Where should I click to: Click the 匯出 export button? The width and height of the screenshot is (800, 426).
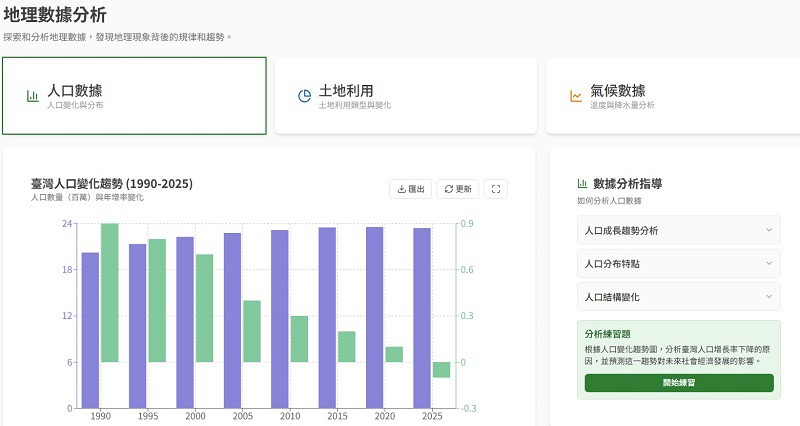[411, 189]
